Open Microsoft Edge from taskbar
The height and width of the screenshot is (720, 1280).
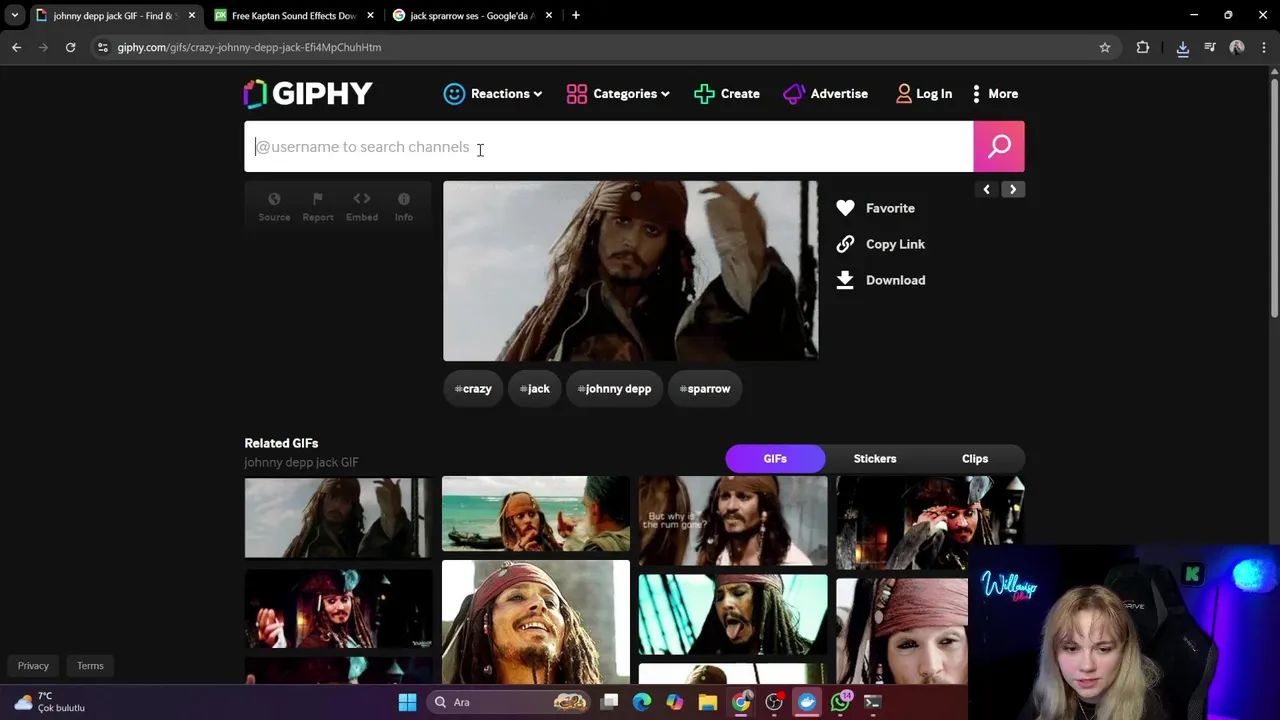tap(642, 702)
